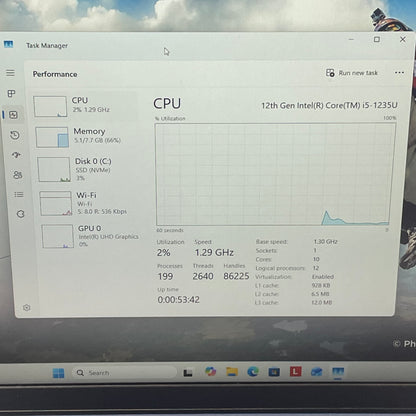Open the Windows Start button

point(59,373)
